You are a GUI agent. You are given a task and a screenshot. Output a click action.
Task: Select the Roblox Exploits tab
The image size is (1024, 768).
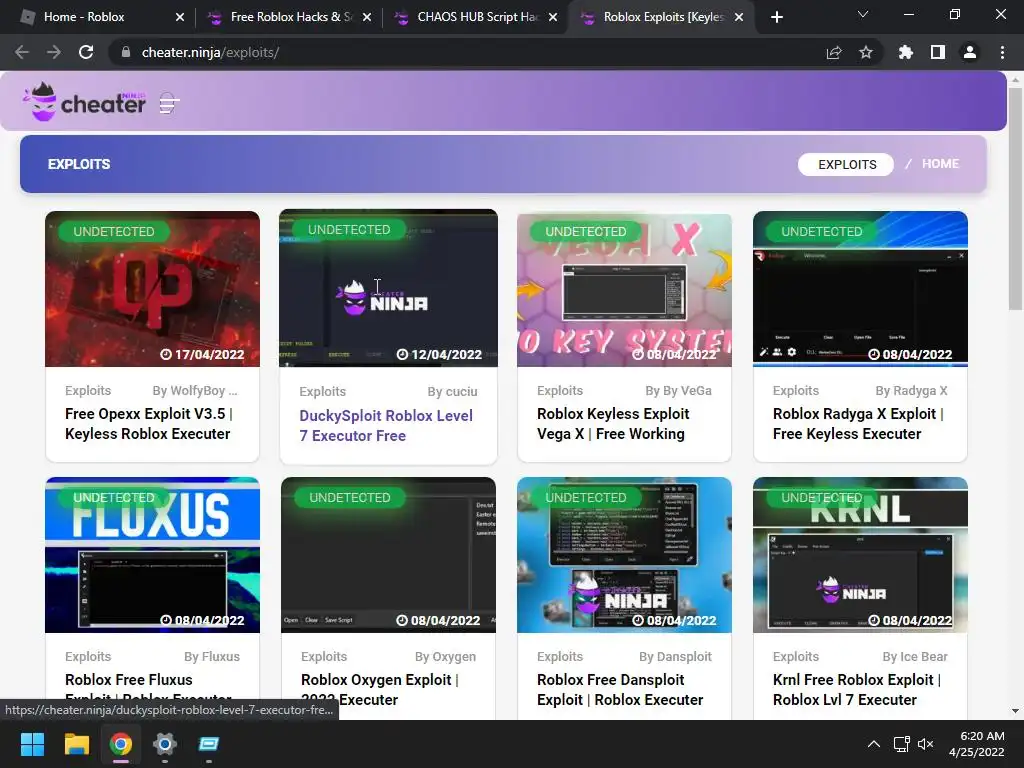tap(662, 17)
